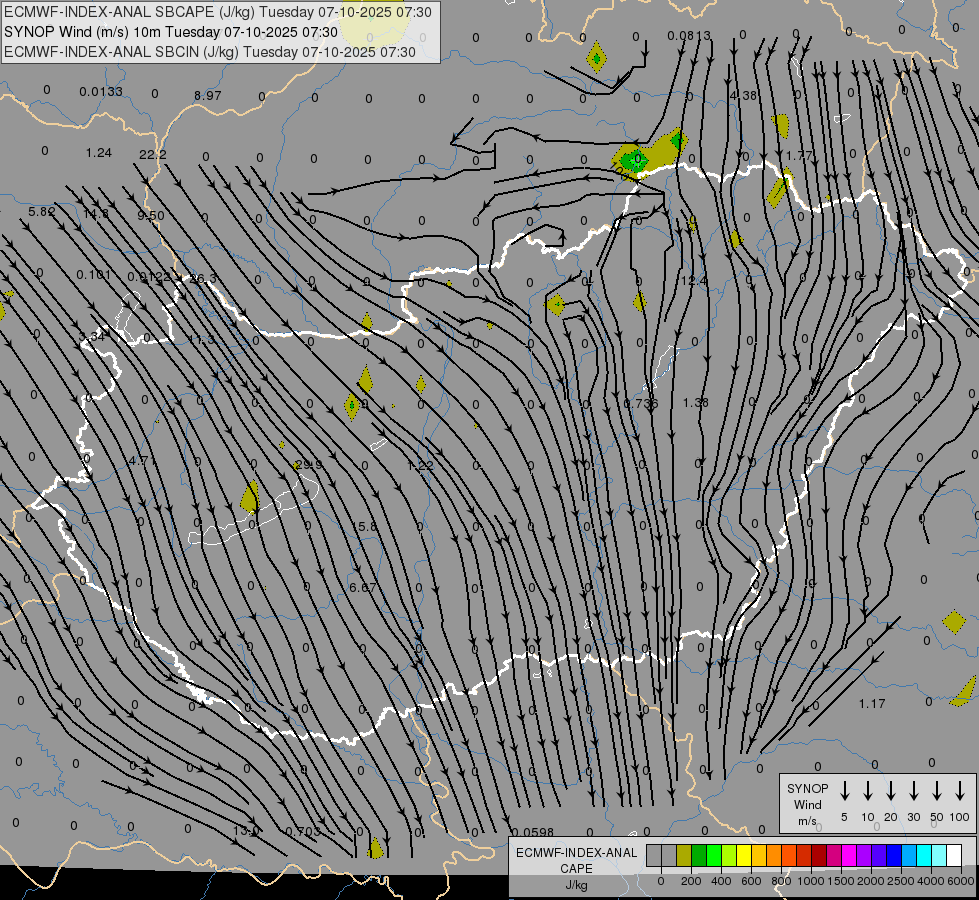Image resolution: width=979 pixels, height=900 pixels.
Task: Click the 10 m/s wind arrow in legend
Action: tap(867, 791)
